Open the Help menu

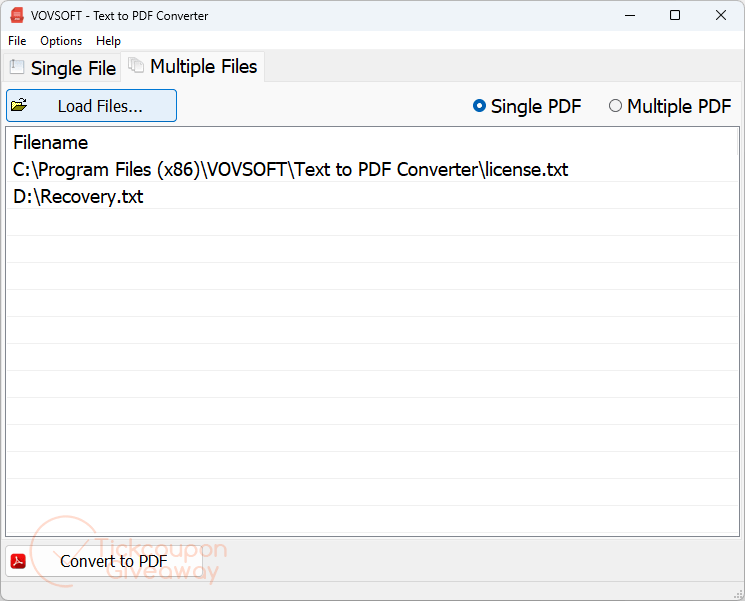(x=108, y=41)
